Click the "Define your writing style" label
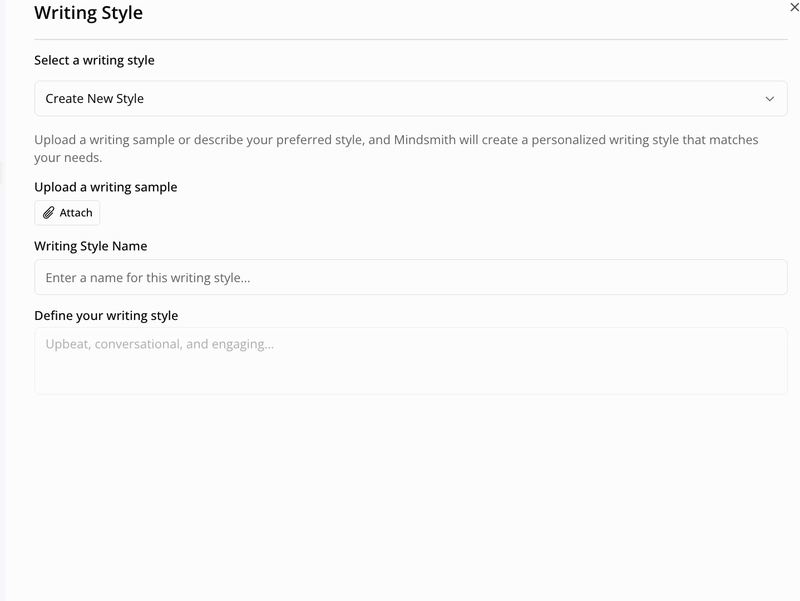 106,316
